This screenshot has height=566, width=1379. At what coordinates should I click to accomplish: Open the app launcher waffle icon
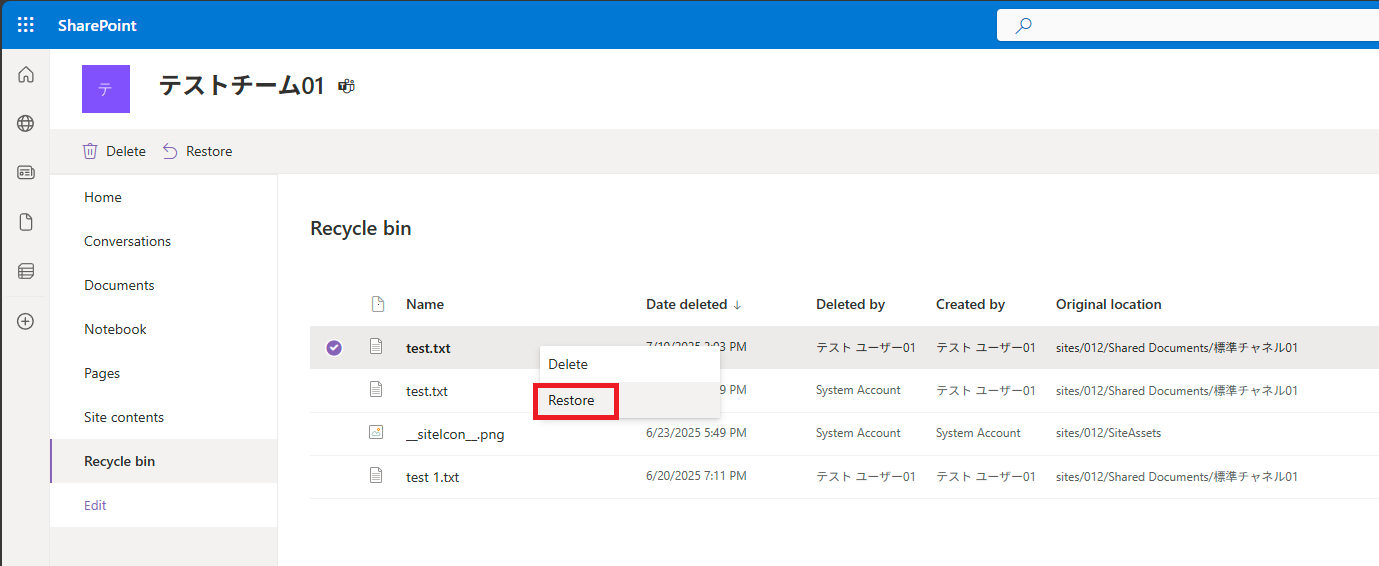[x=26, y=25]
